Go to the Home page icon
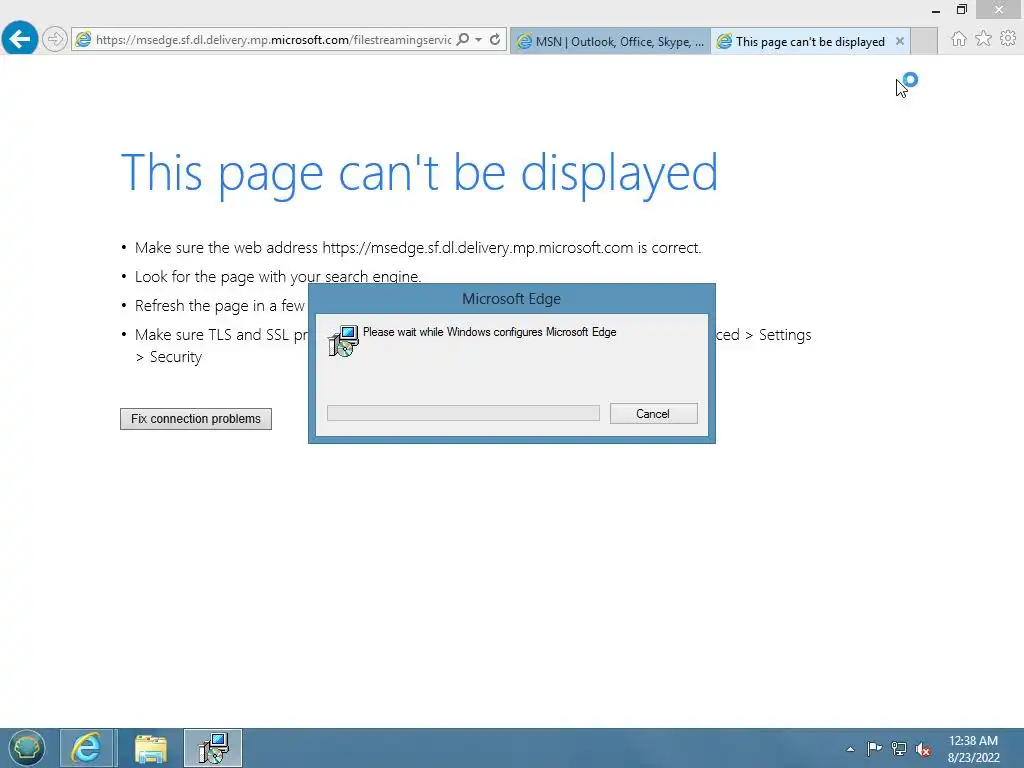Image resolution: width=1024 pixels, height=768 pixels. pyautogui.click(x=958, y=39)
